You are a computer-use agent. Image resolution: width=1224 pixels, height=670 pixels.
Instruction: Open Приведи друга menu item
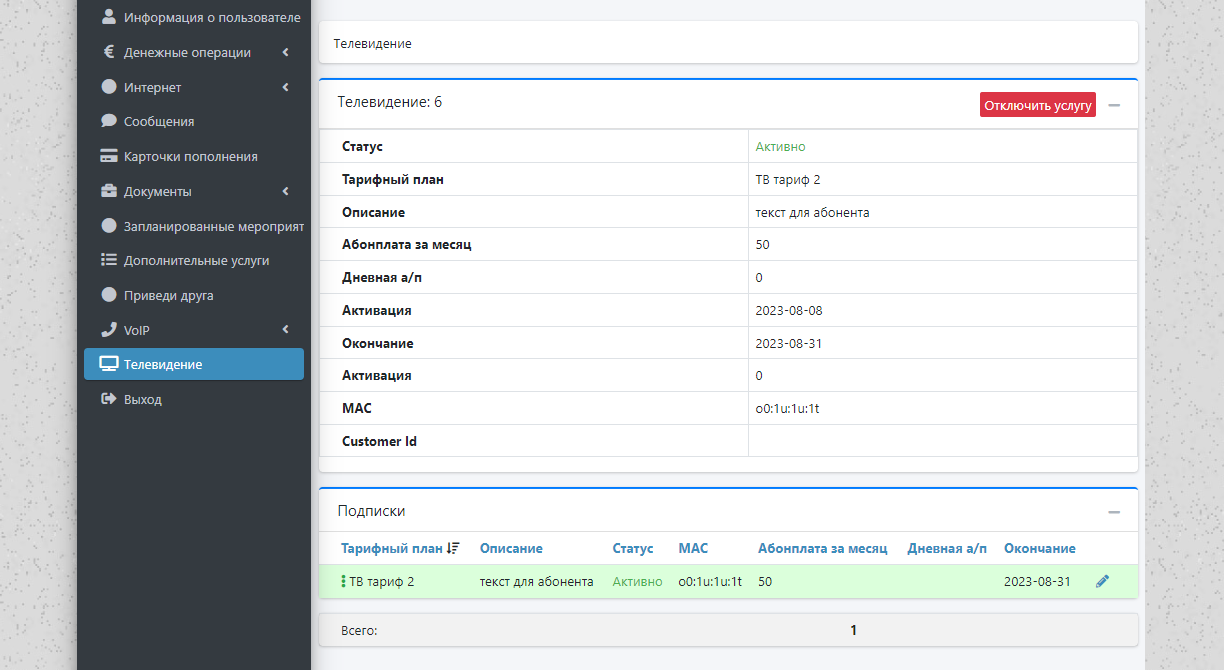[168, 295]
